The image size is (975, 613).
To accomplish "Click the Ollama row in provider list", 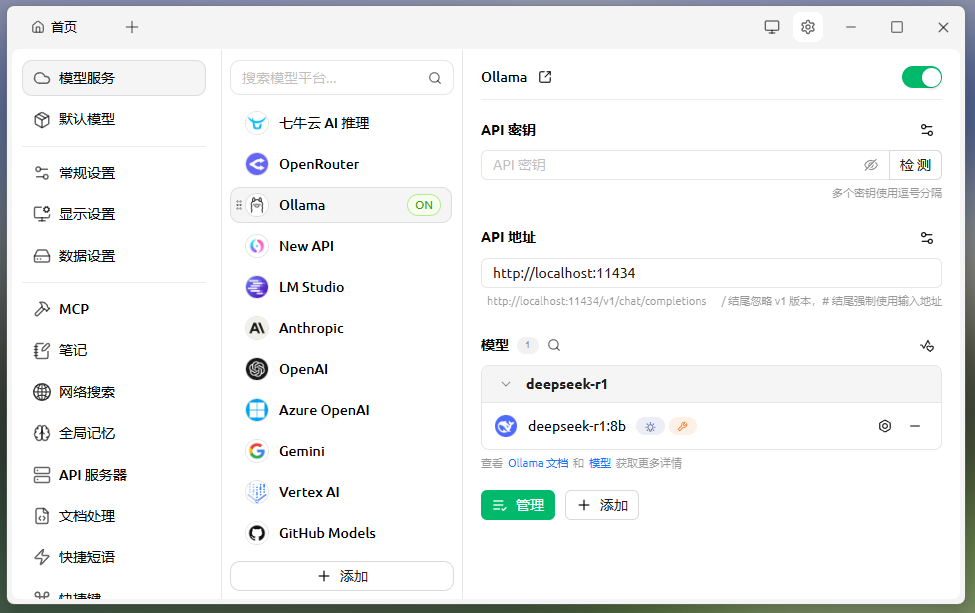I will 341,205.
